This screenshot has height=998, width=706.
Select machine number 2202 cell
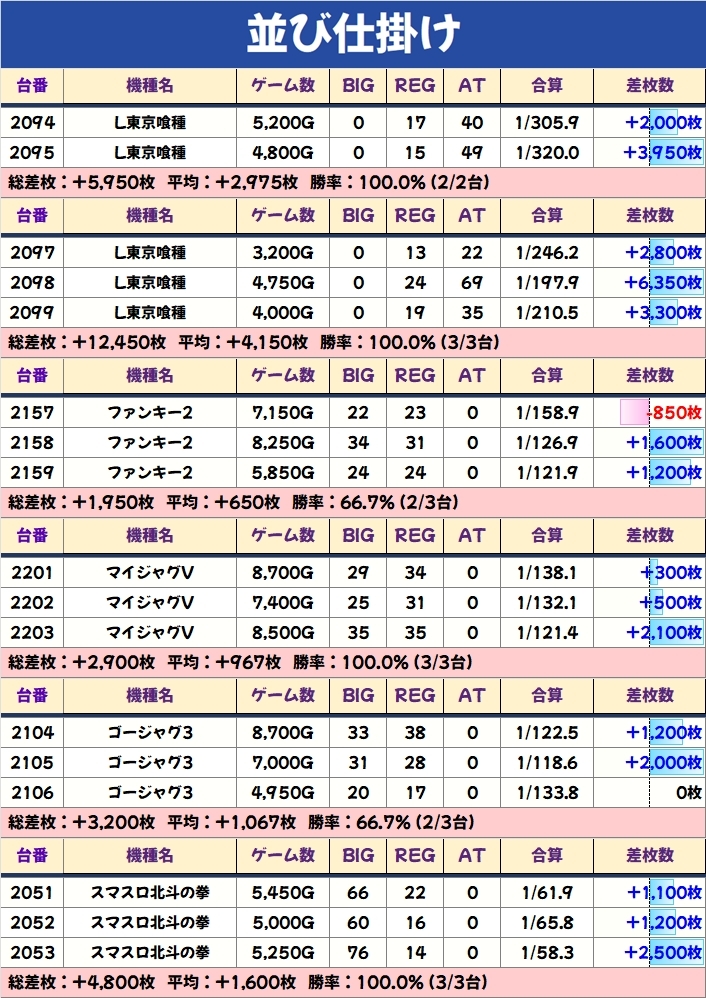[32, 603]
